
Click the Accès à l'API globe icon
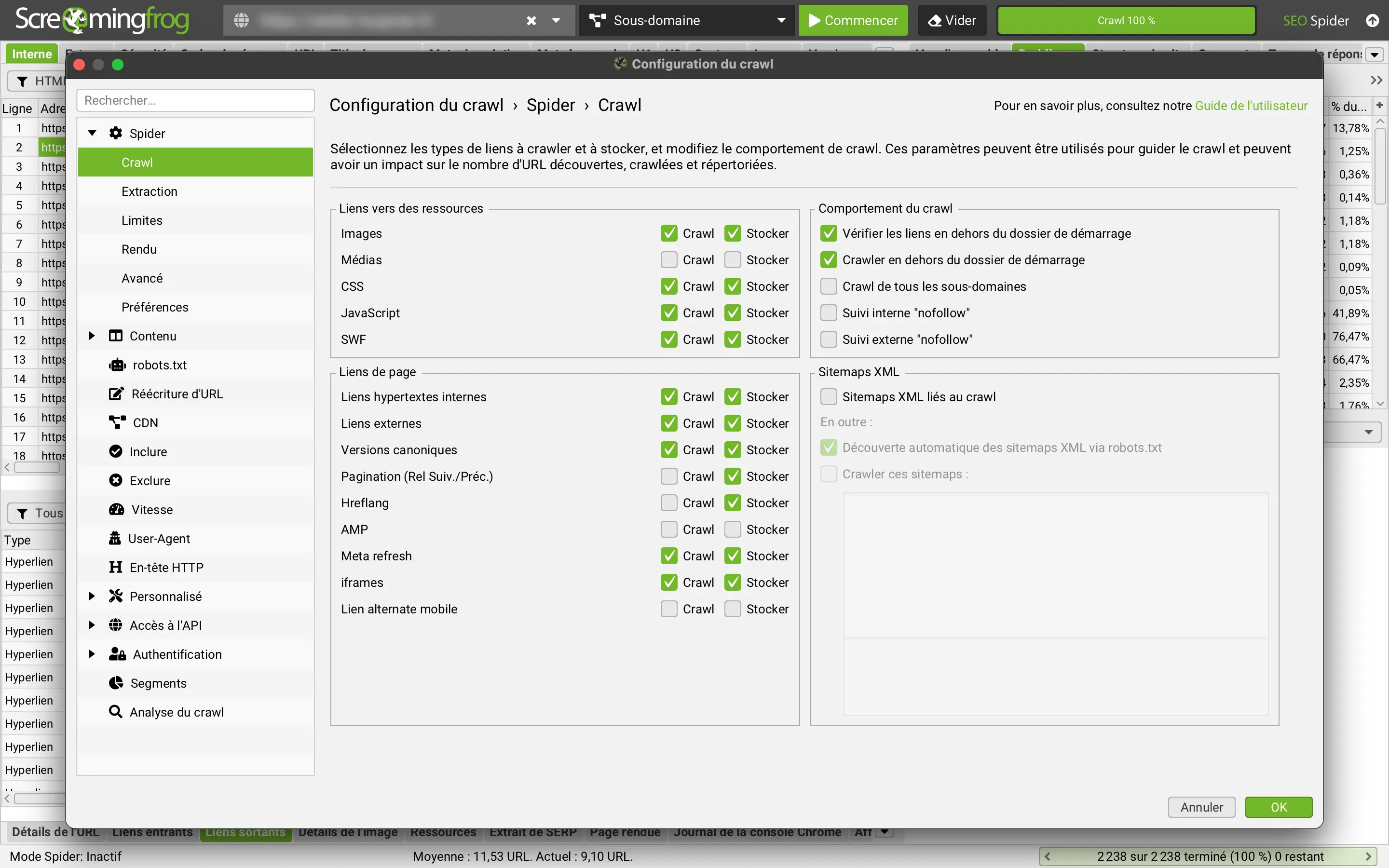click(116, 625)
